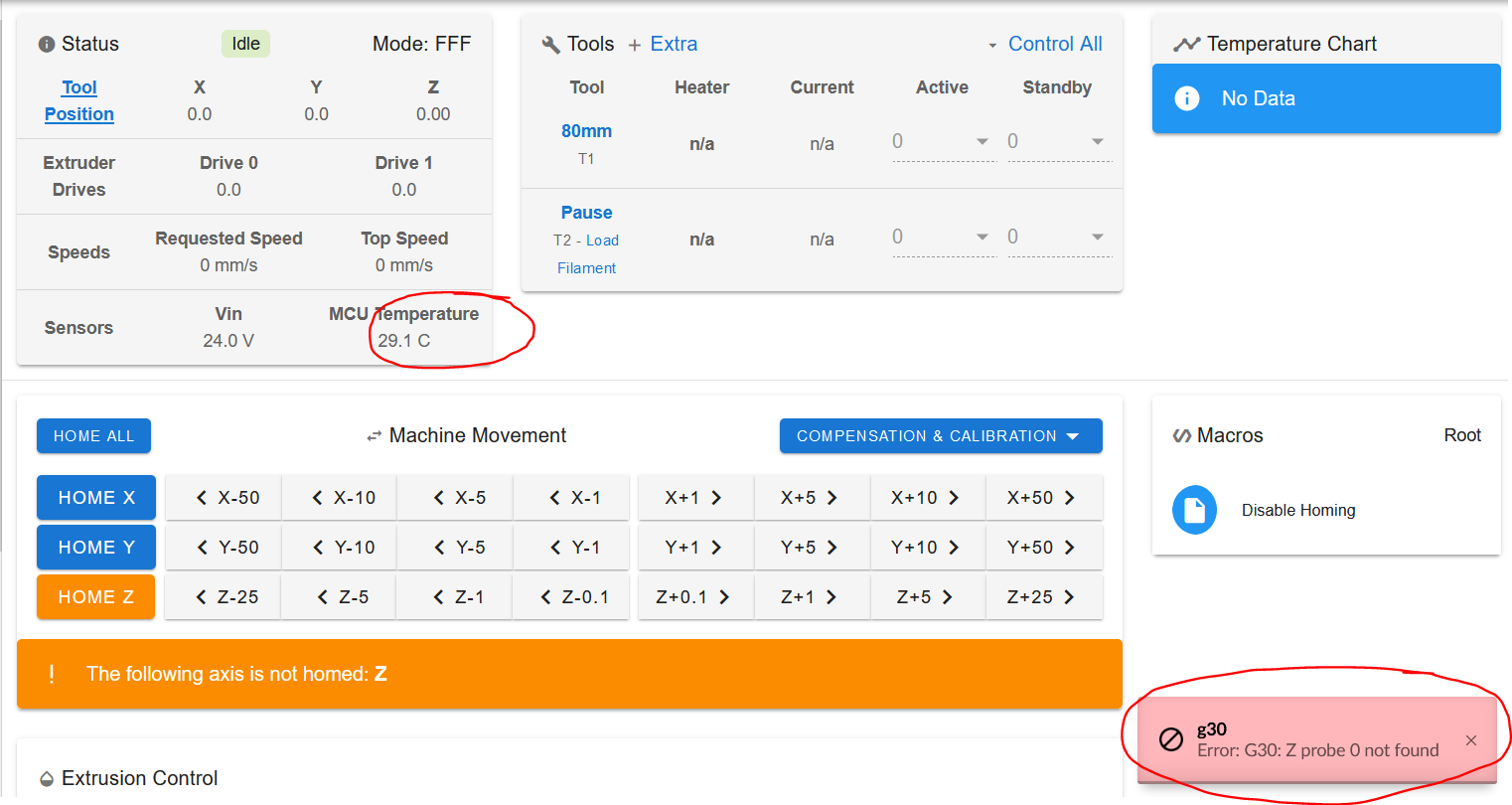Click the error prohibited icon in g30 notification
The height and width of the screenshot is (805, 1512).
[1171, 739]
